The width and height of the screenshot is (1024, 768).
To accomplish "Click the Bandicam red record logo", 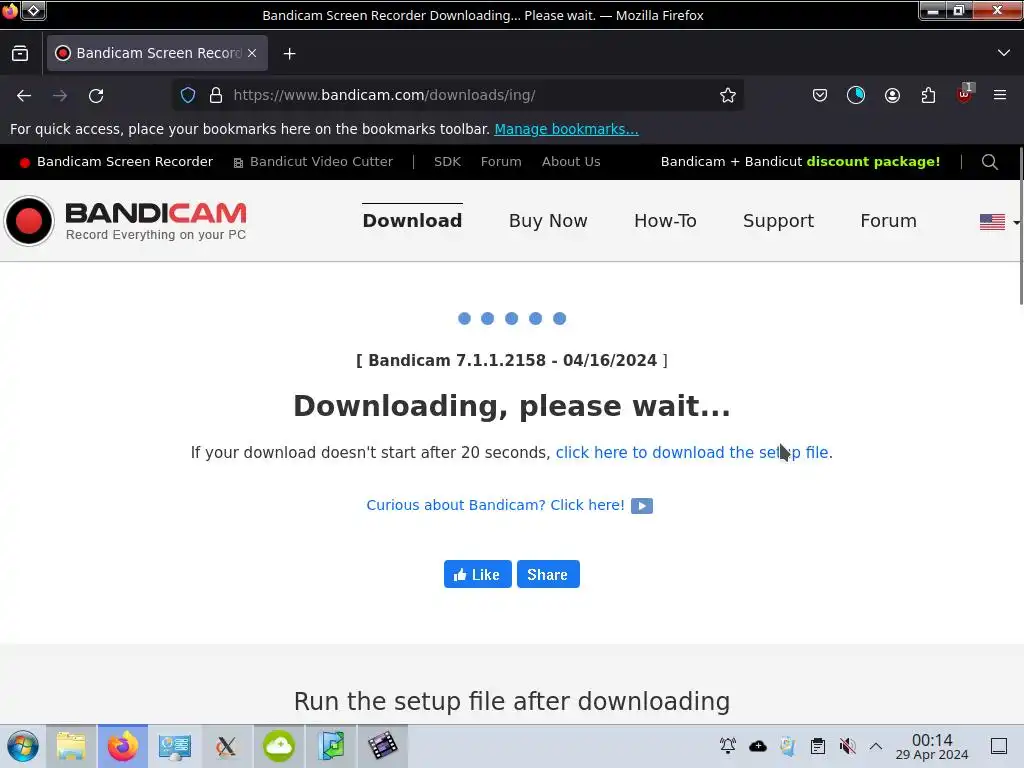I will click(29, 221).
